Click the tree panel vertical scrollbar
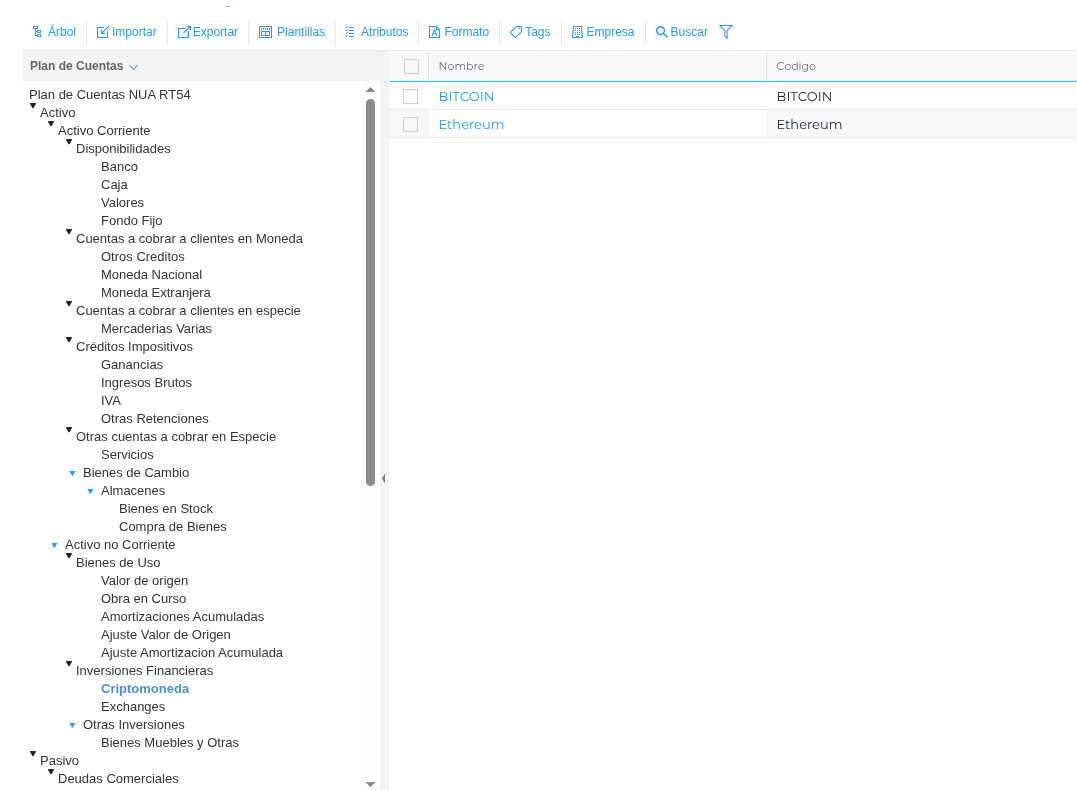Screen dimensions: 1077x790 pyautogui.click(x=370, y=290)
